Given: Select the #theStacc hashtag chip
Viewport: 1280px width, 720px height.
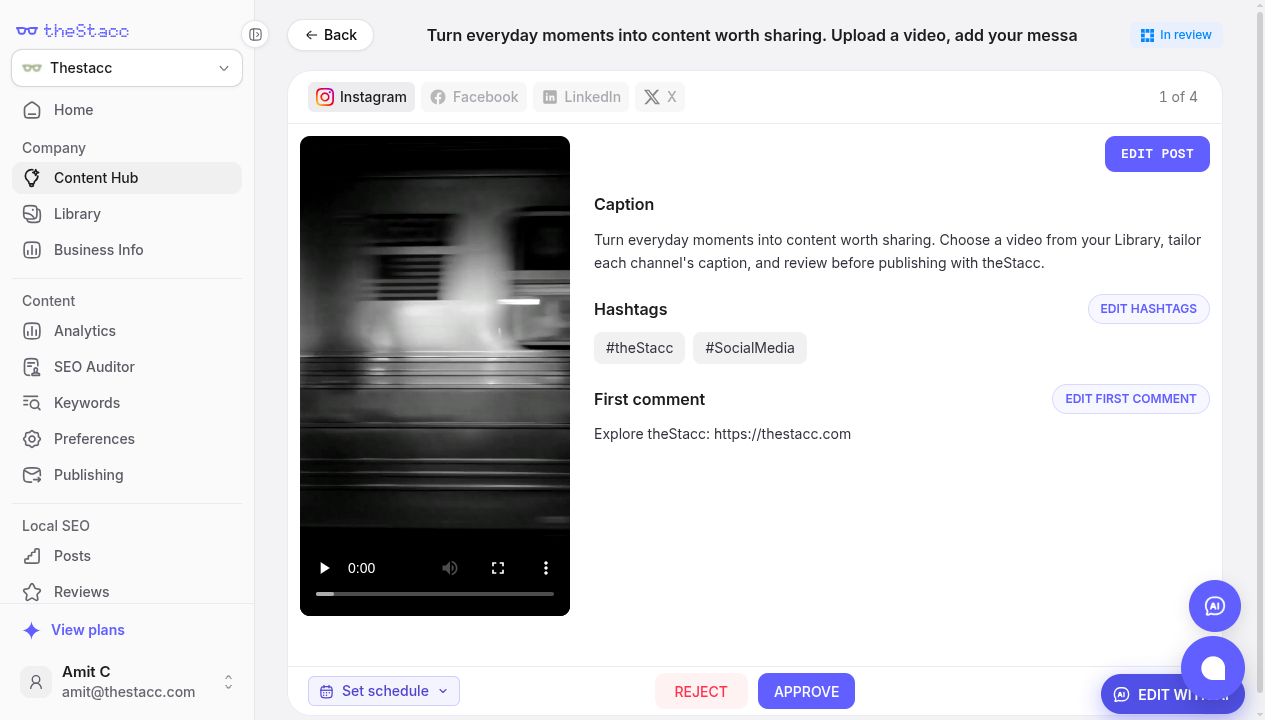Looking at the screenshot, I should coord(640,348).
